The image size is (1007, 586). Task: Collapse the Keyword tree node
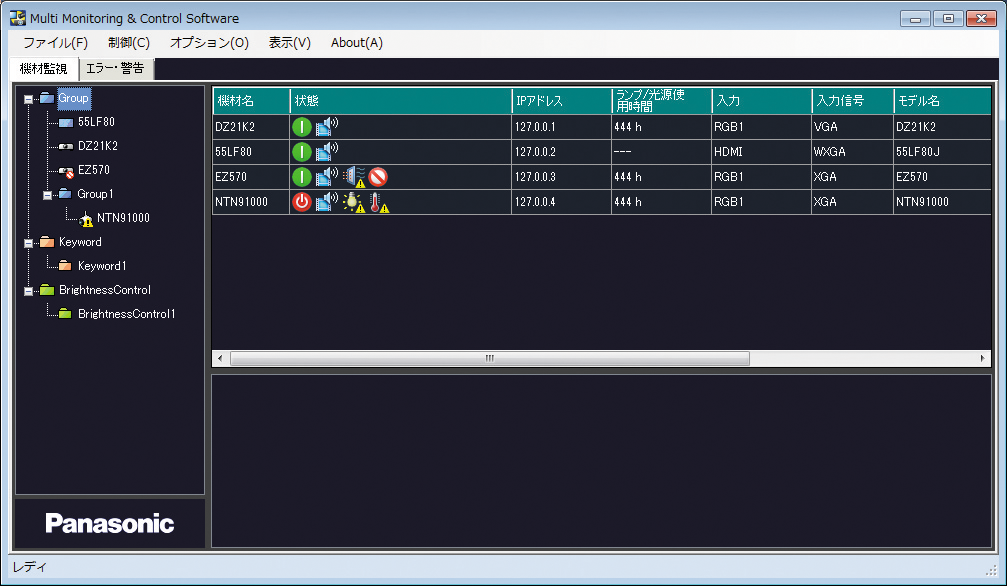tap(28, 244)
